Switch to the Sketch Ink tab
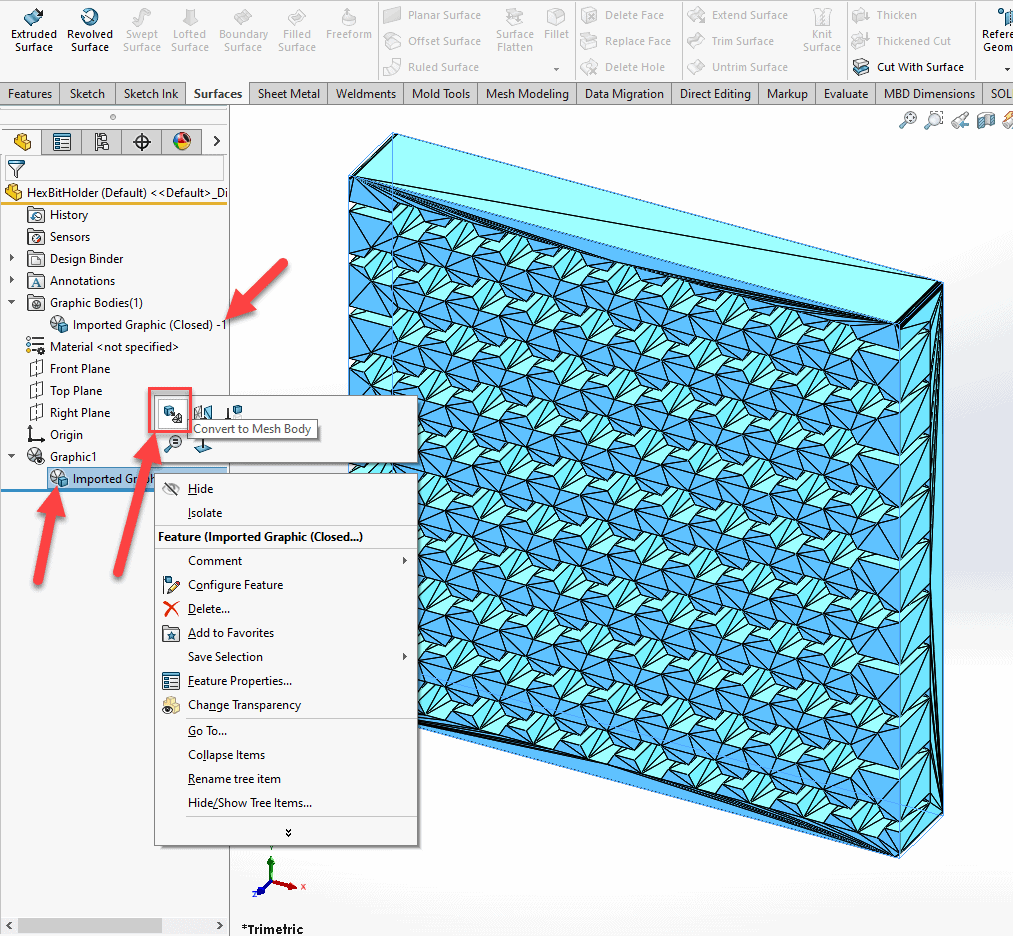The image size is (1013, 936). pyautogui.click(x=151, y=94)
